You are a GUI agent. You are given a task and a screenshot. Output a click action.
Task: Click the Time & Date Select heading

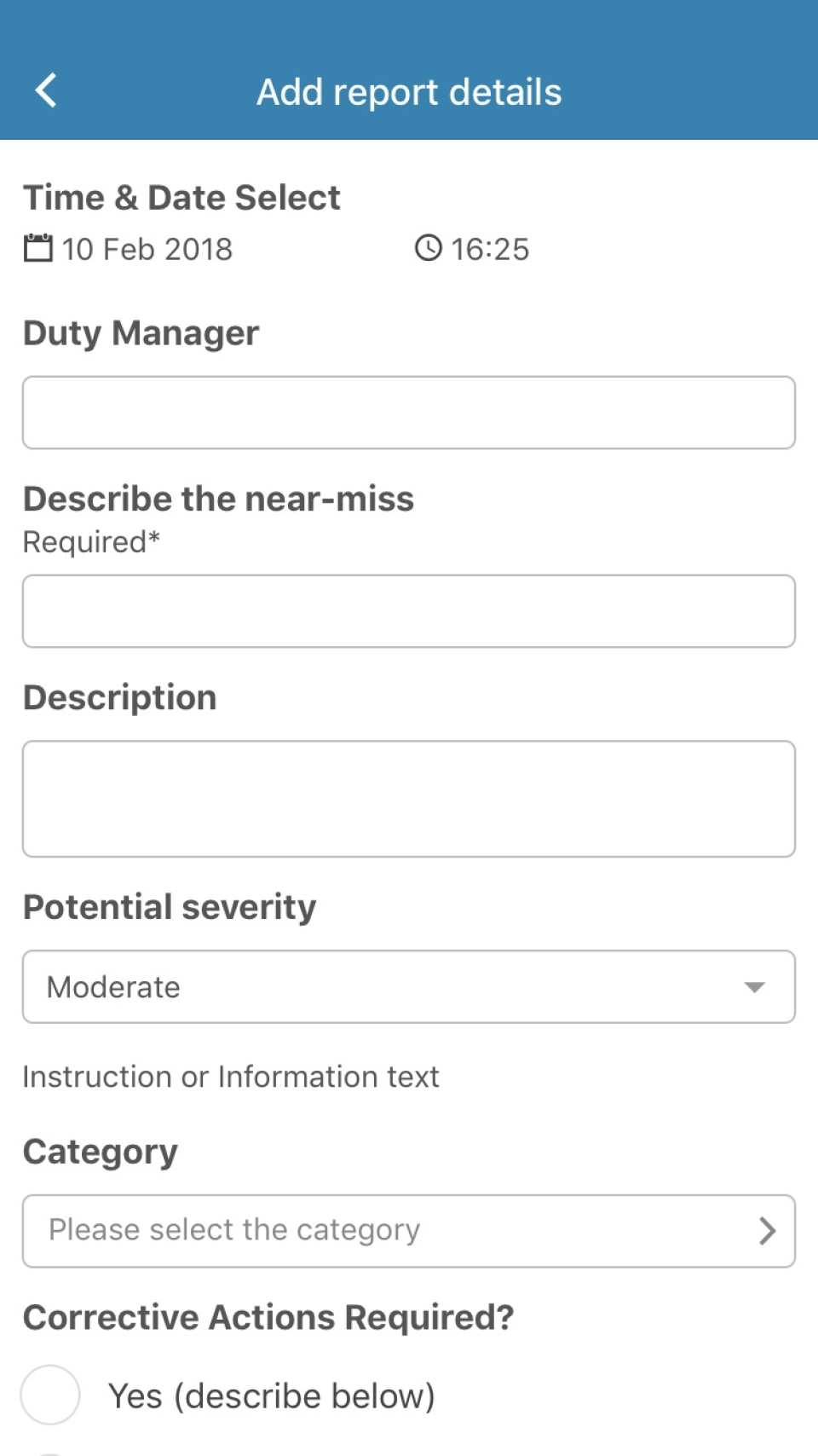point(181,197)
